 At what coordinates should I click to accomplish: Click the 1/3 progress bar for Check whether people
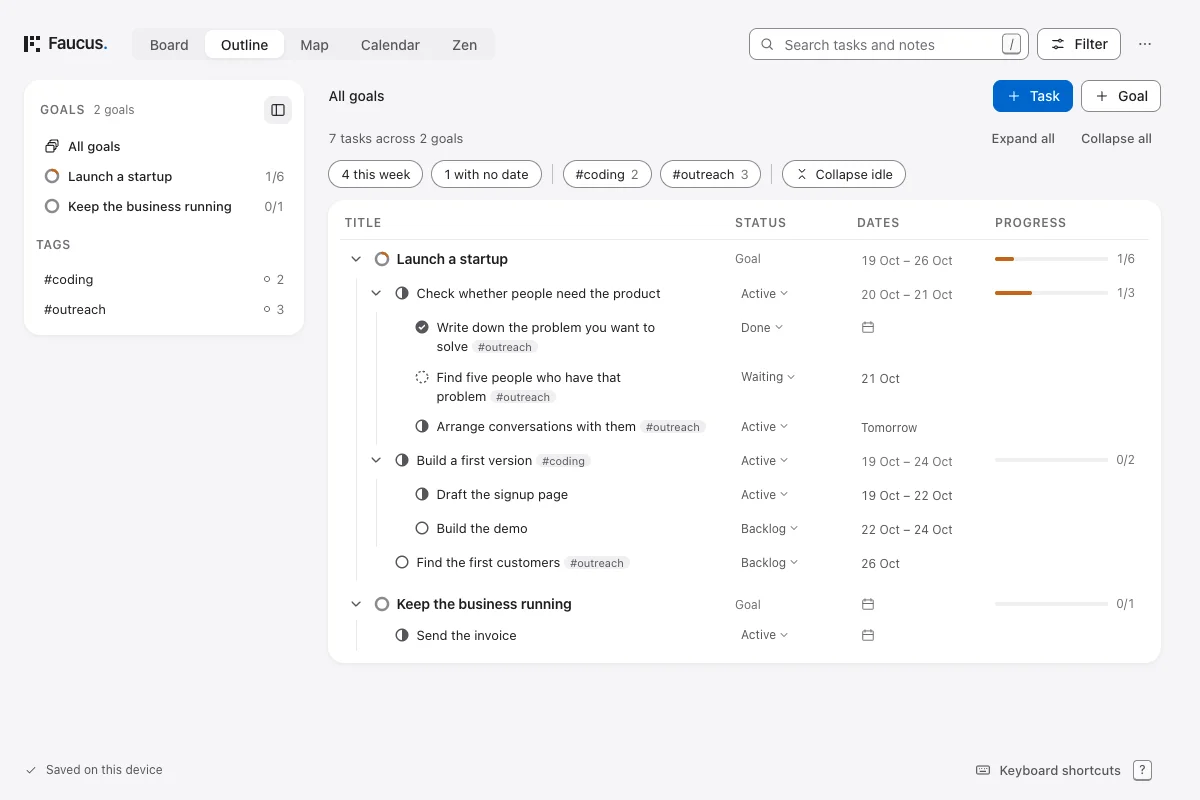(x=1051, y=293)
